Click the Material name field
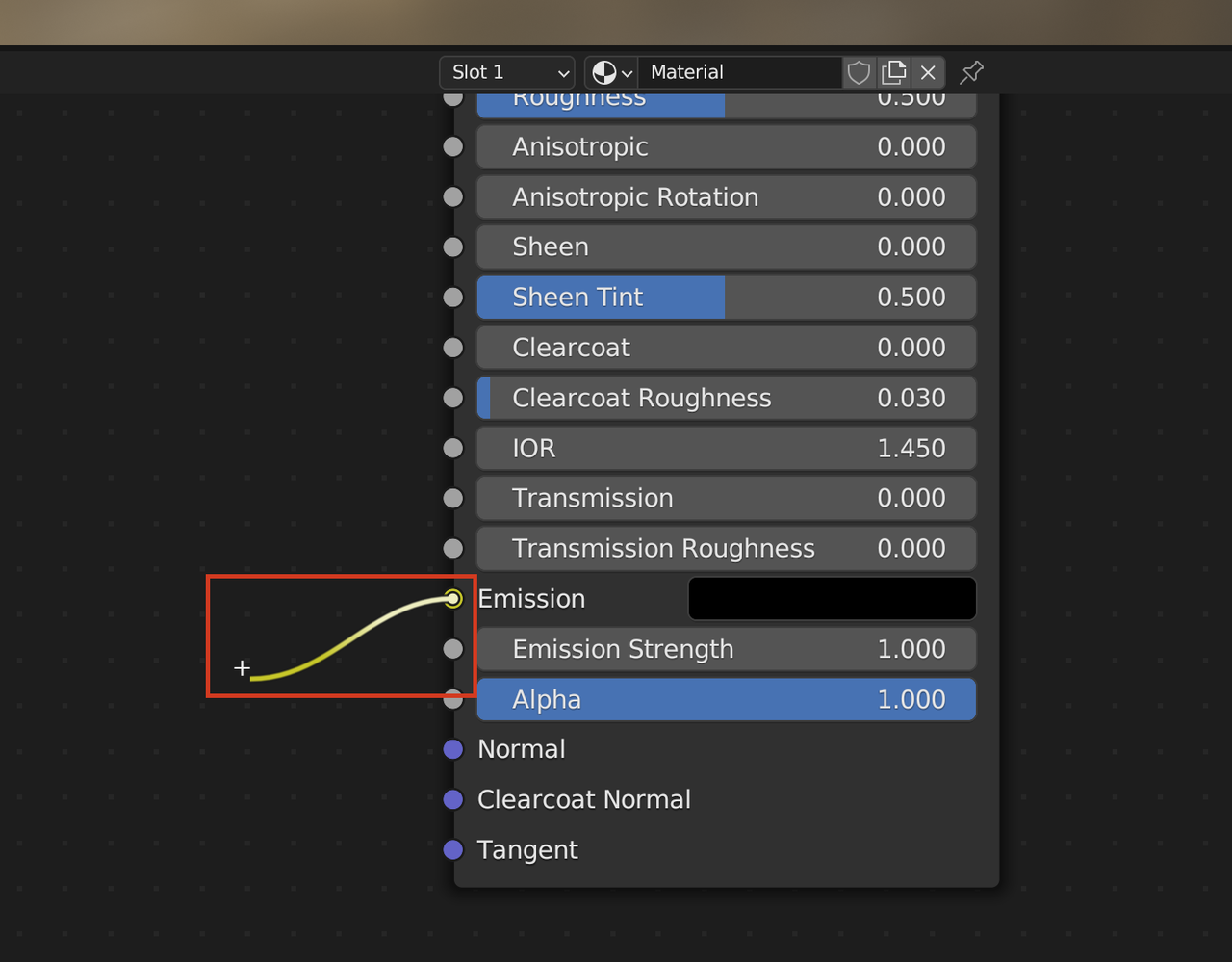 click(x=739, y=72)
